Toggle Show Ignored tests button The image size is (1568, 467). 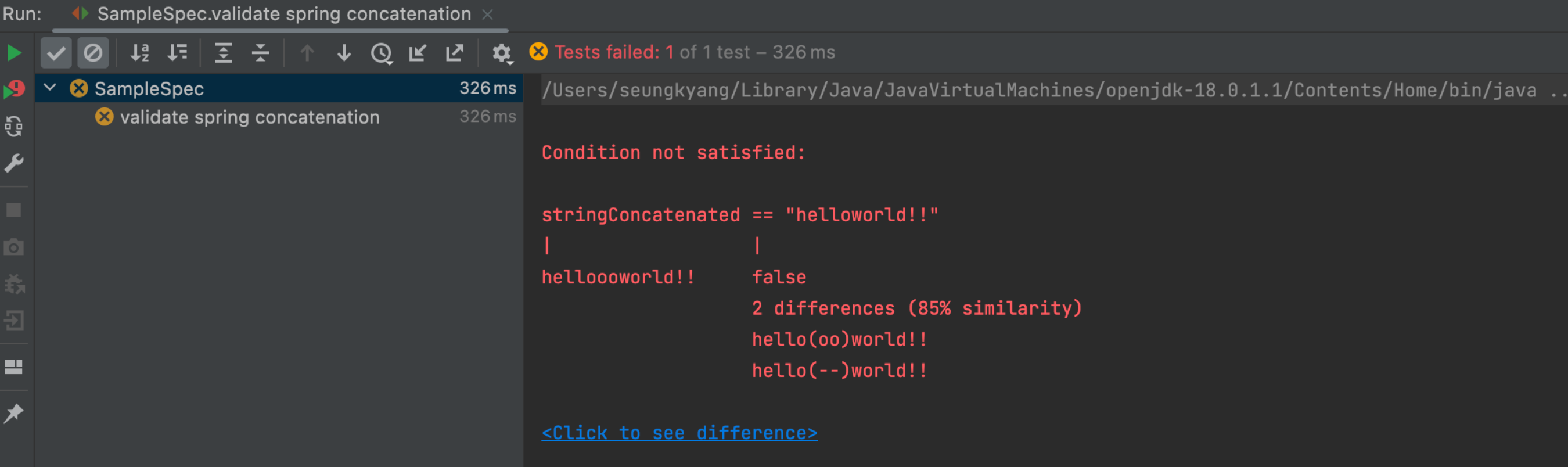(x=93, y=53)
